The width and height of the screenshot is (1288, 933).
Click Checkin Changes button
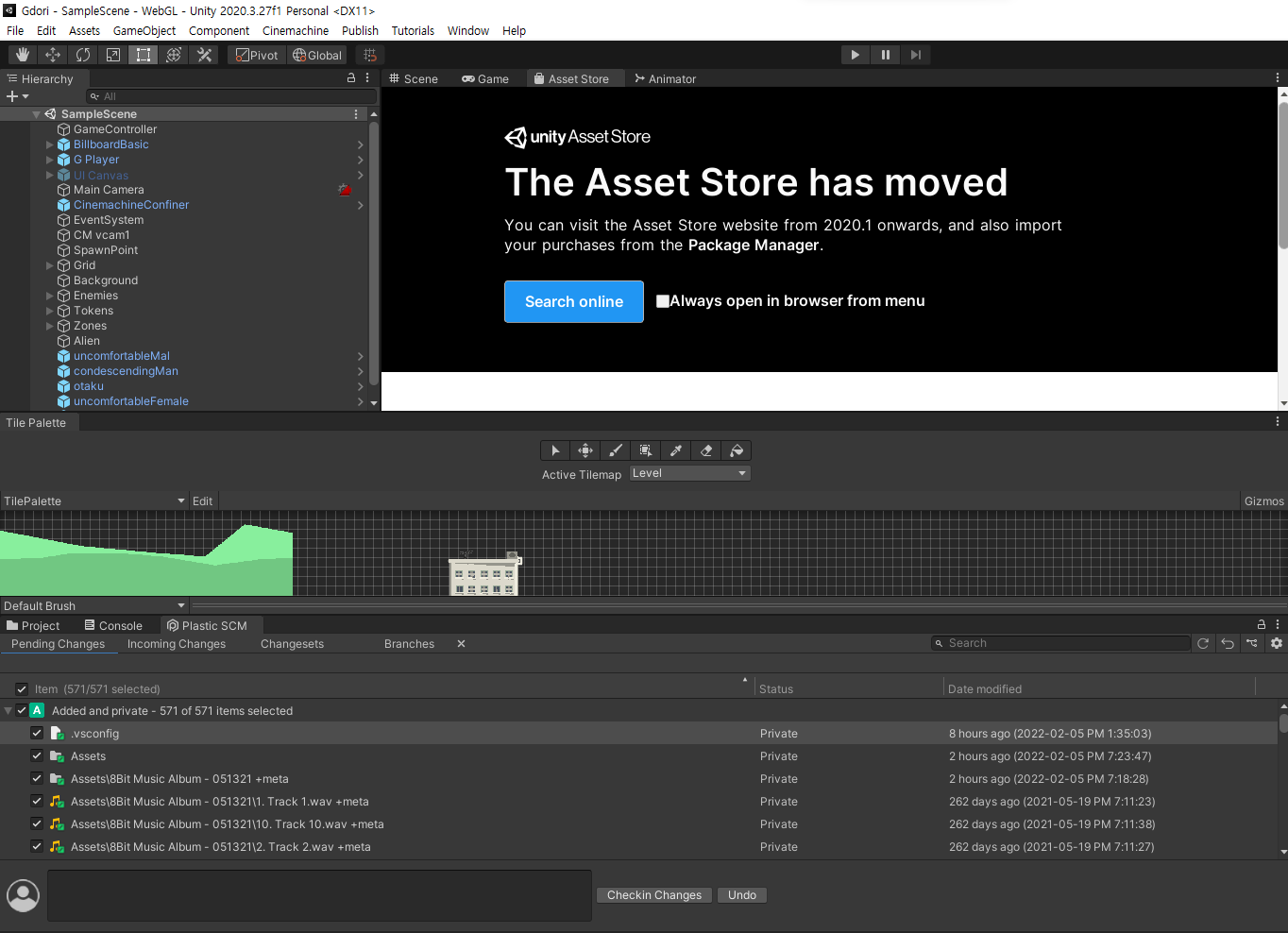coord(654,895)
